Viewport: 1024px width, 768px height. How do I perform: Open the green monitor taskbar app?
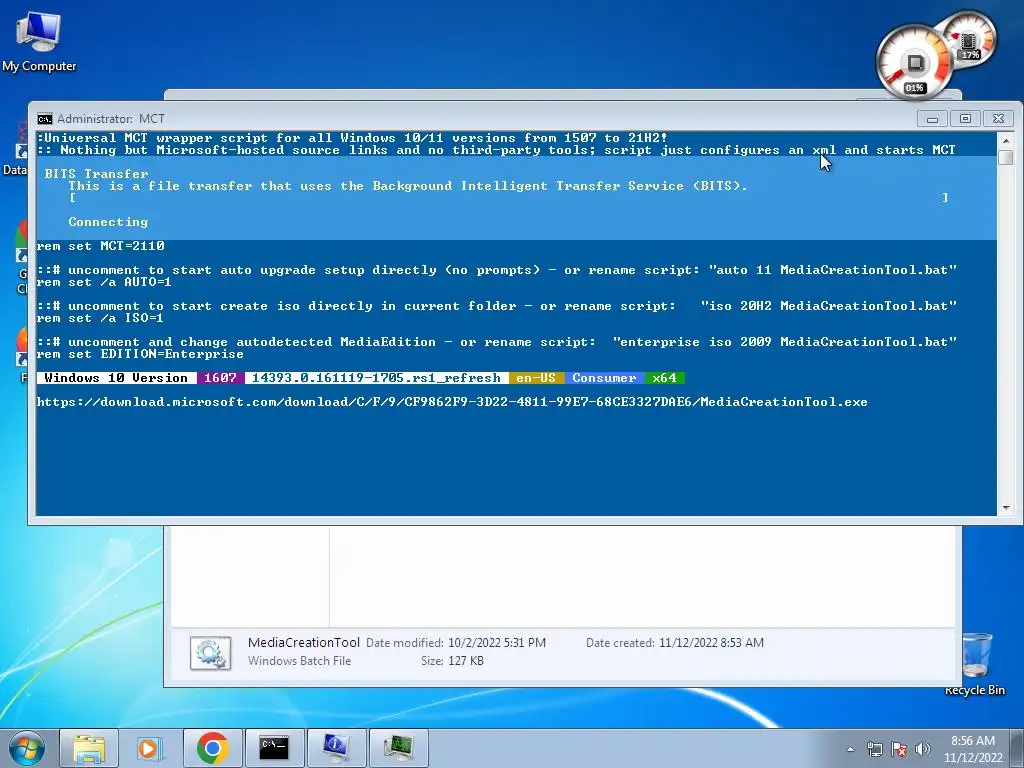tap(398, 748)
